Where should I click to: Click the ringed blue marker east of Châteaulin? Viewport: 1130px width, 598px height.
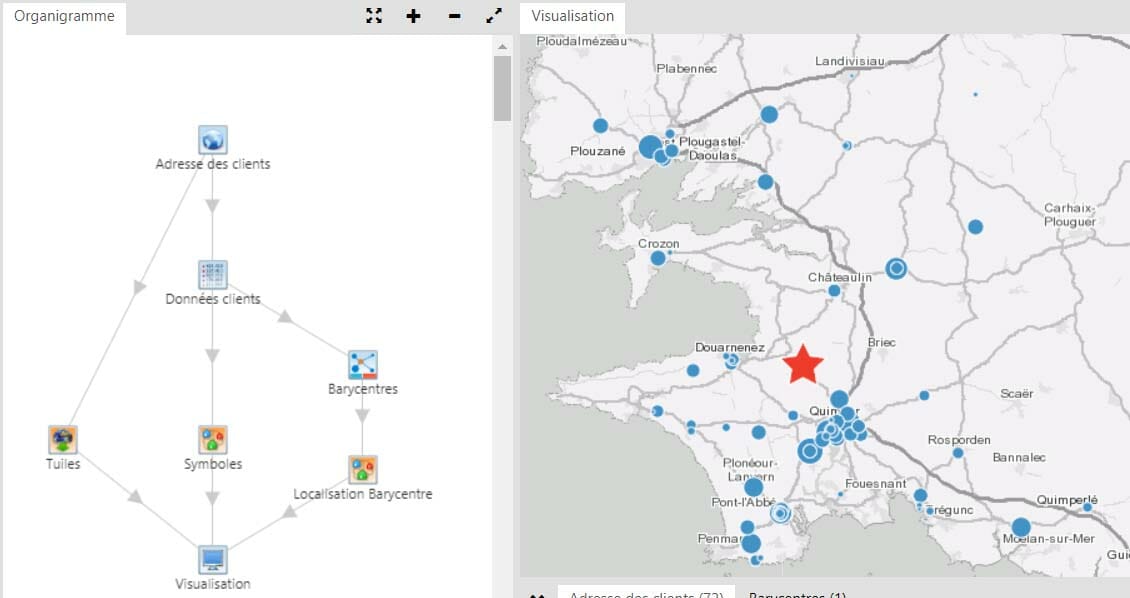896,268
